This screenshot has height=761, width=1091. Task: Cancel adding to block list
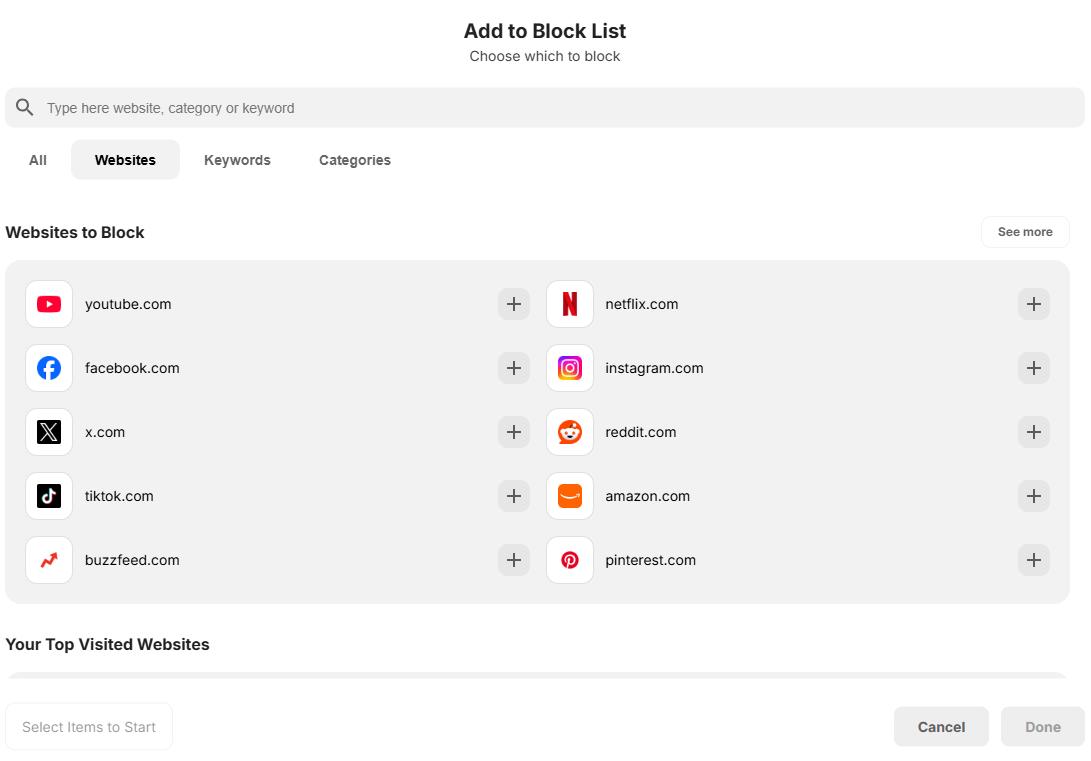point(941,727)
